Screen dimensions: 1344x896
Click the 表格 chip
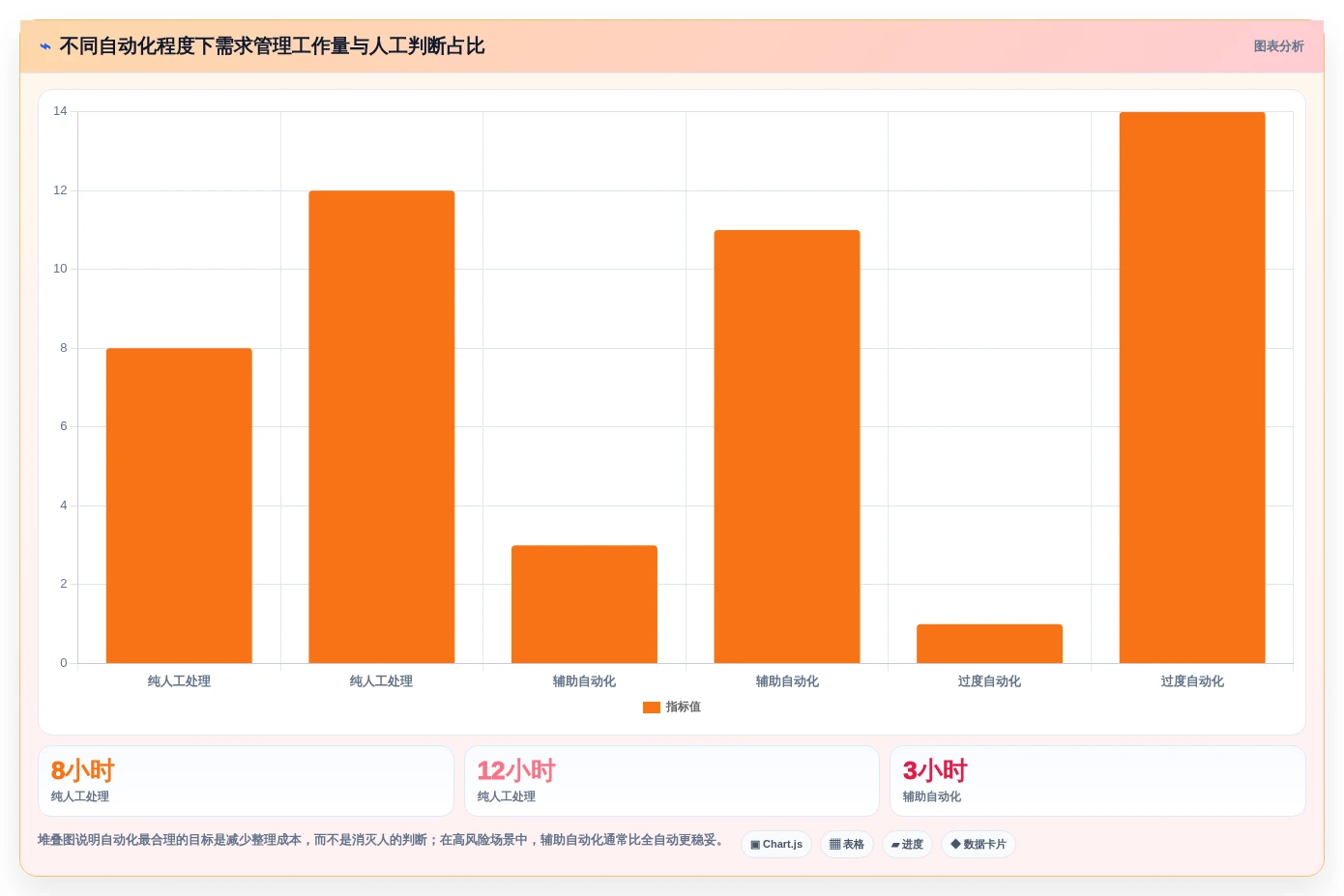coord(847,844)
